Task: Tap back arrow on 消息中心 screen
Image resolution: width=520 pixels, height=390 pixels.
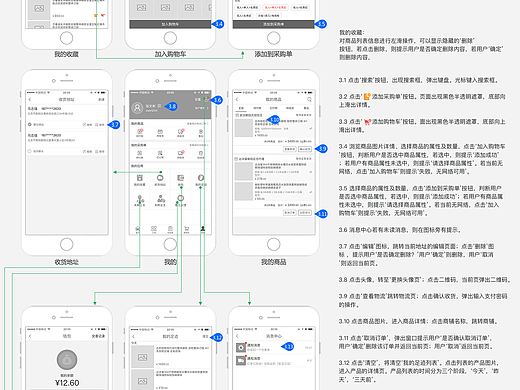Action: coord(237,336)
